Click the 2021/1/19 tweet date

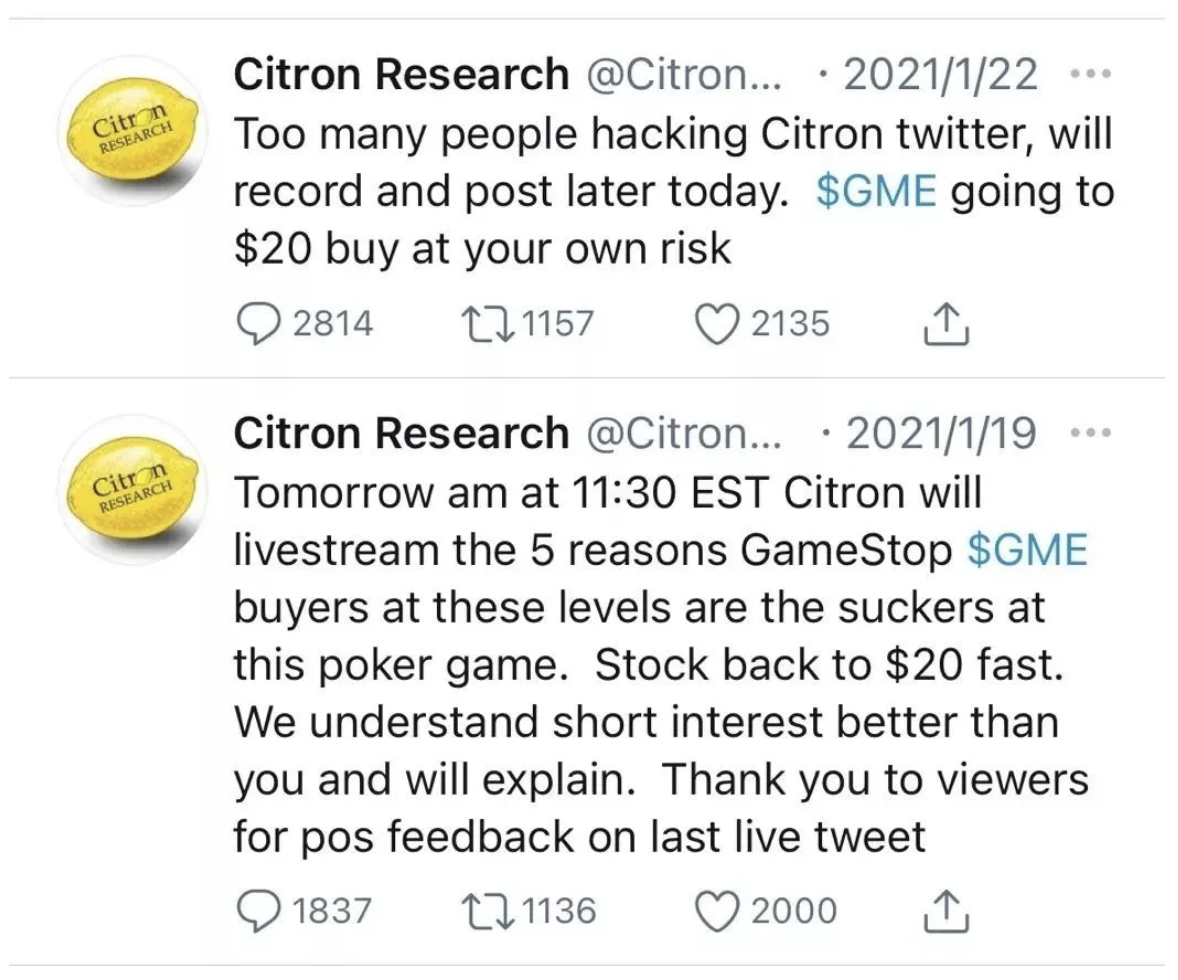[x=940, y=433]
